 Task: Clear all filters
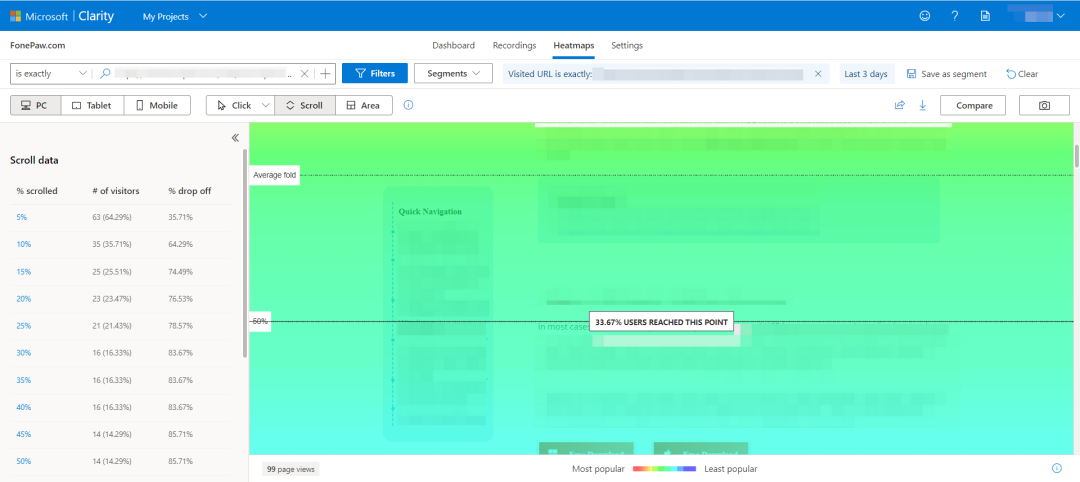coord(1022,74)
